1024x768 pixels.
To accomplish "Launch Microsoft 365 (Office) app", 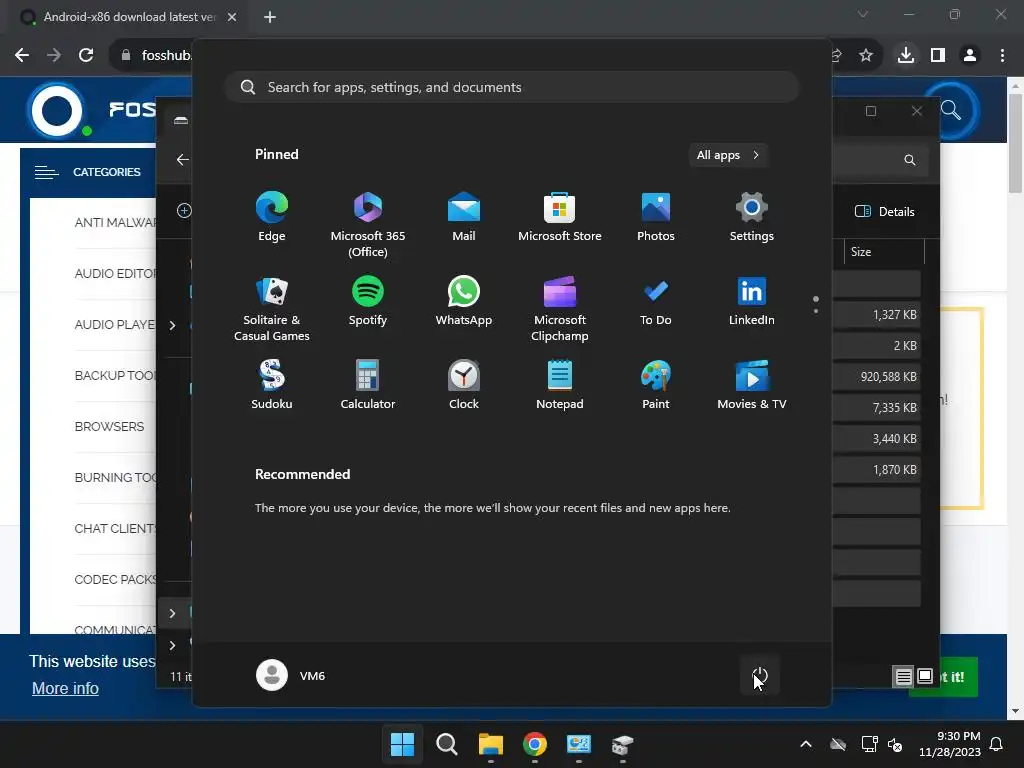I will tap(368, 224).
